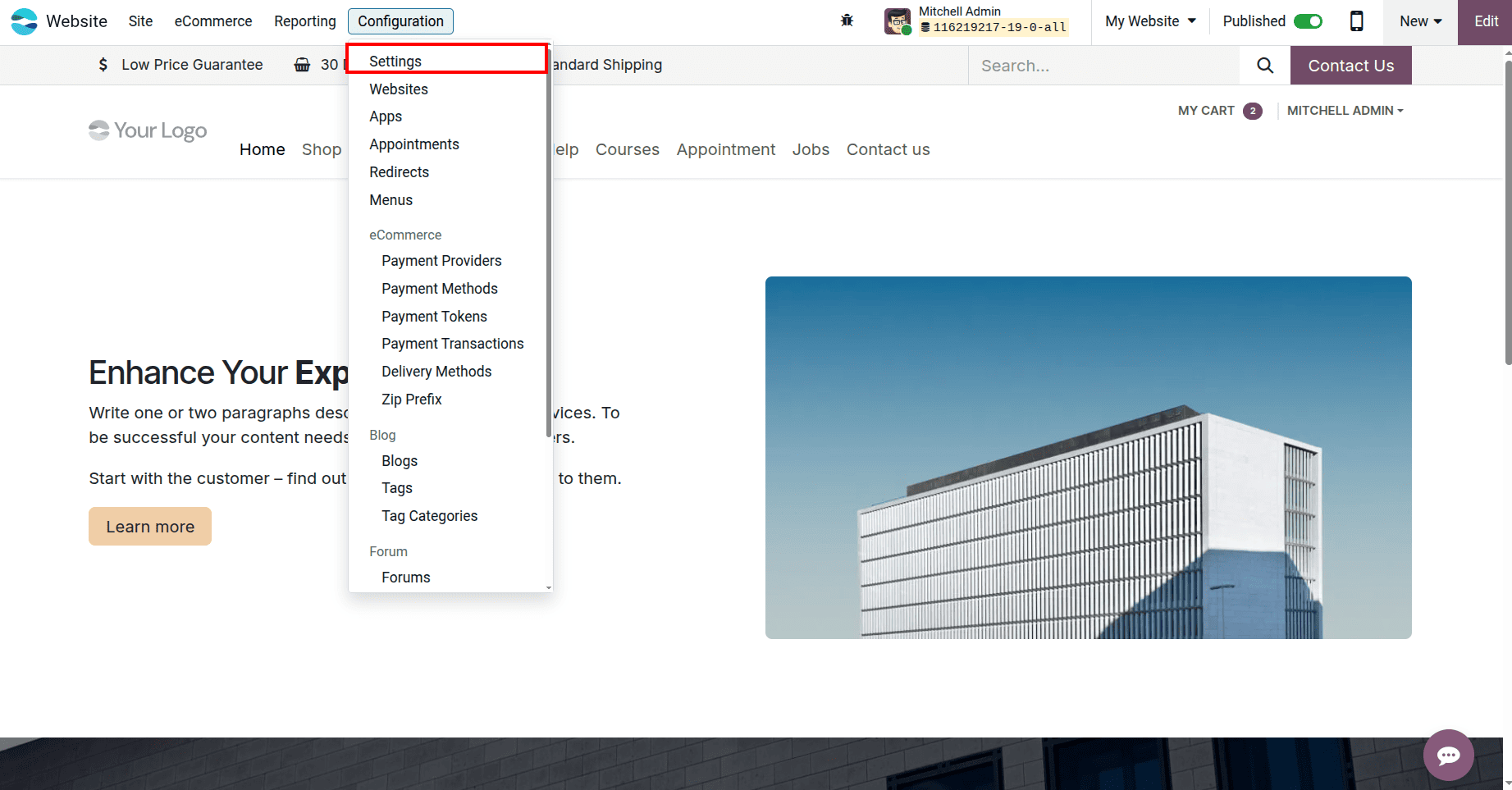Click the Edit button
1512x790 pixels.
1485,21
